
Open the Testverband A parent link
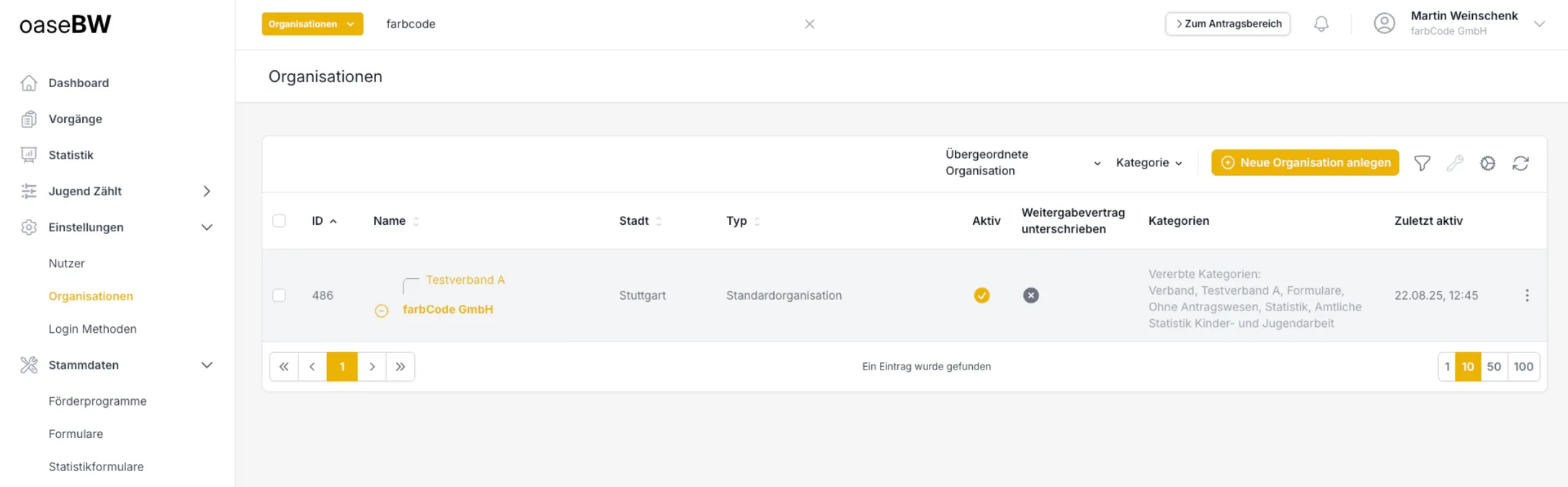465,280
